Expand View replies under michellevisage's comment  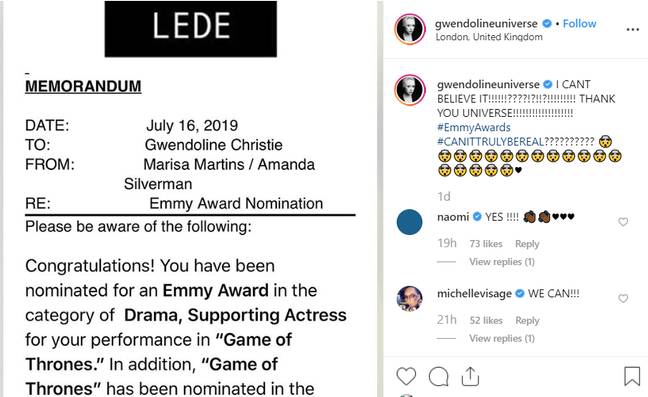pyautogui.click(x=502, y=338)
